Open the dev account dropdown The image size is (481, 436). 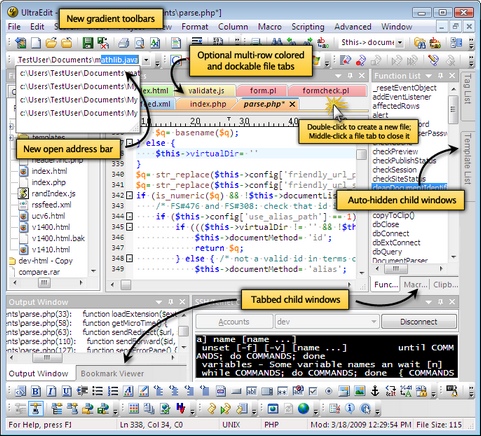pyautogui.click(x=374, y=322)
